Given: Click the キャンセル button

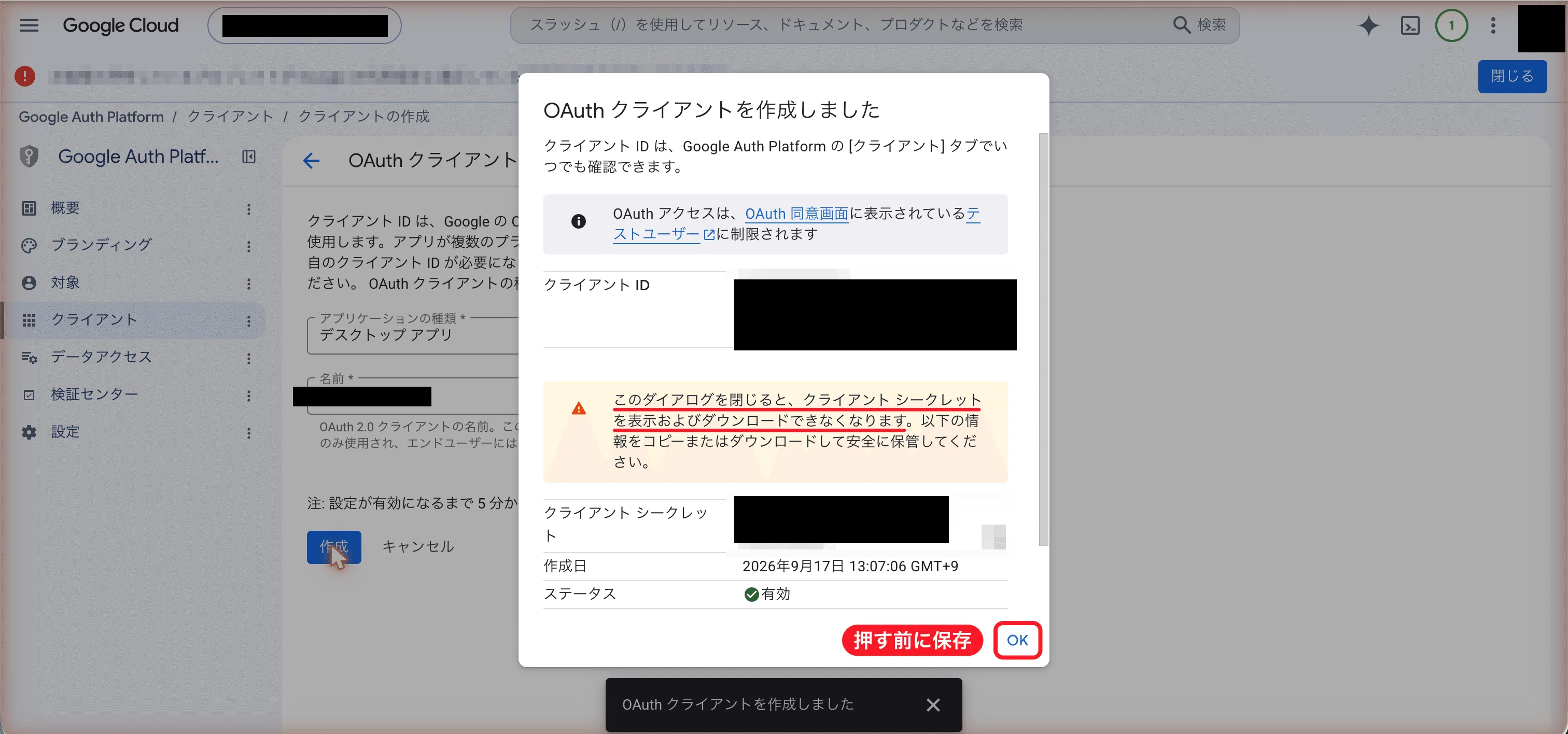Looking at the screenshot, I should coord(418,546).
